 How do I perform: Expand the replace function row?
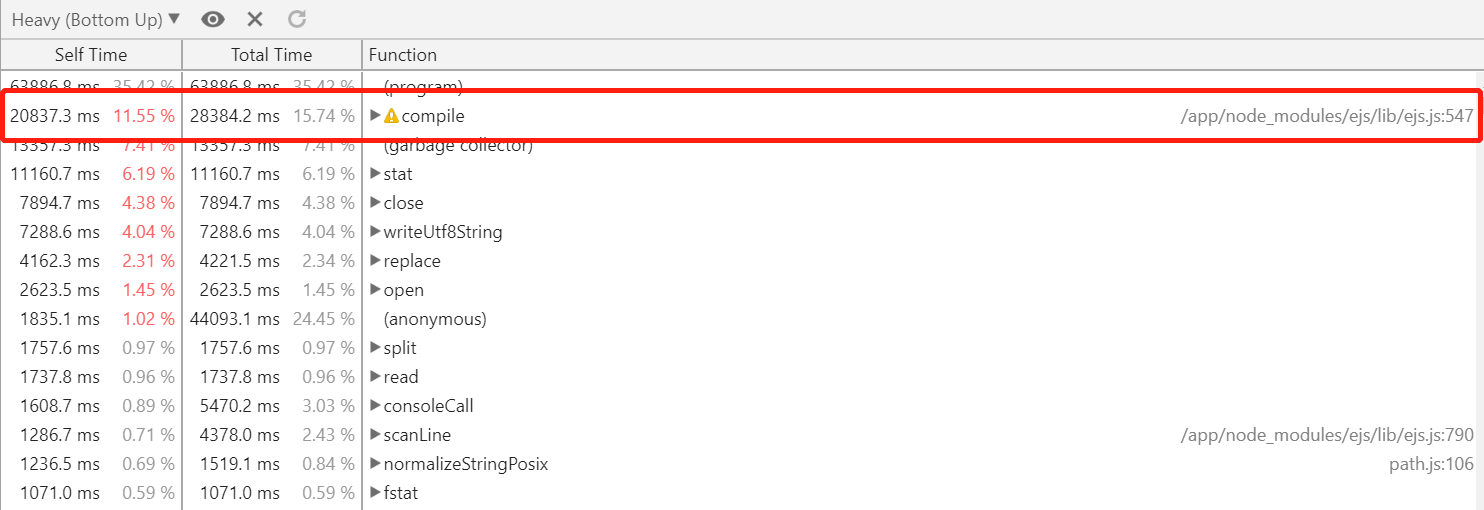[x=375, y=261]
